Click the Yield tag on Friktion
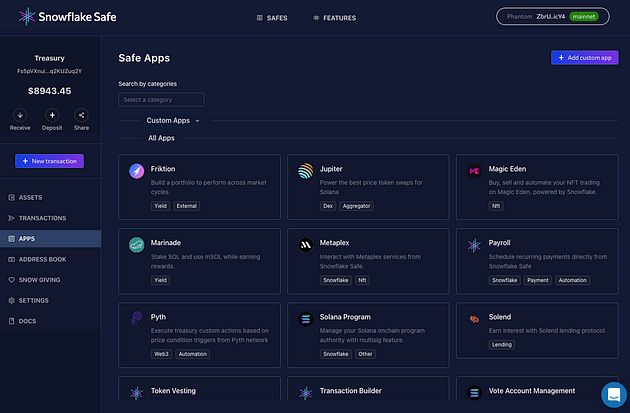Viewport: 630px width, 413px height. click(x=160, y=206)
